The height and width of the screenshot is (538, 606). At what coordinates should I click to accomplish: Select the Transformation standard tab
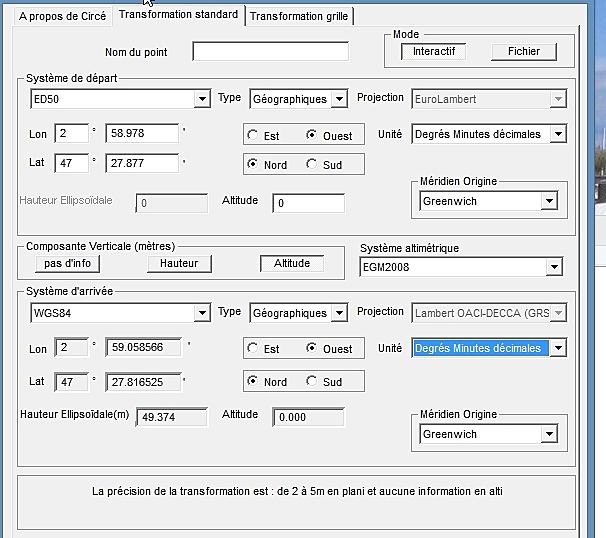[x=178, y=15]
